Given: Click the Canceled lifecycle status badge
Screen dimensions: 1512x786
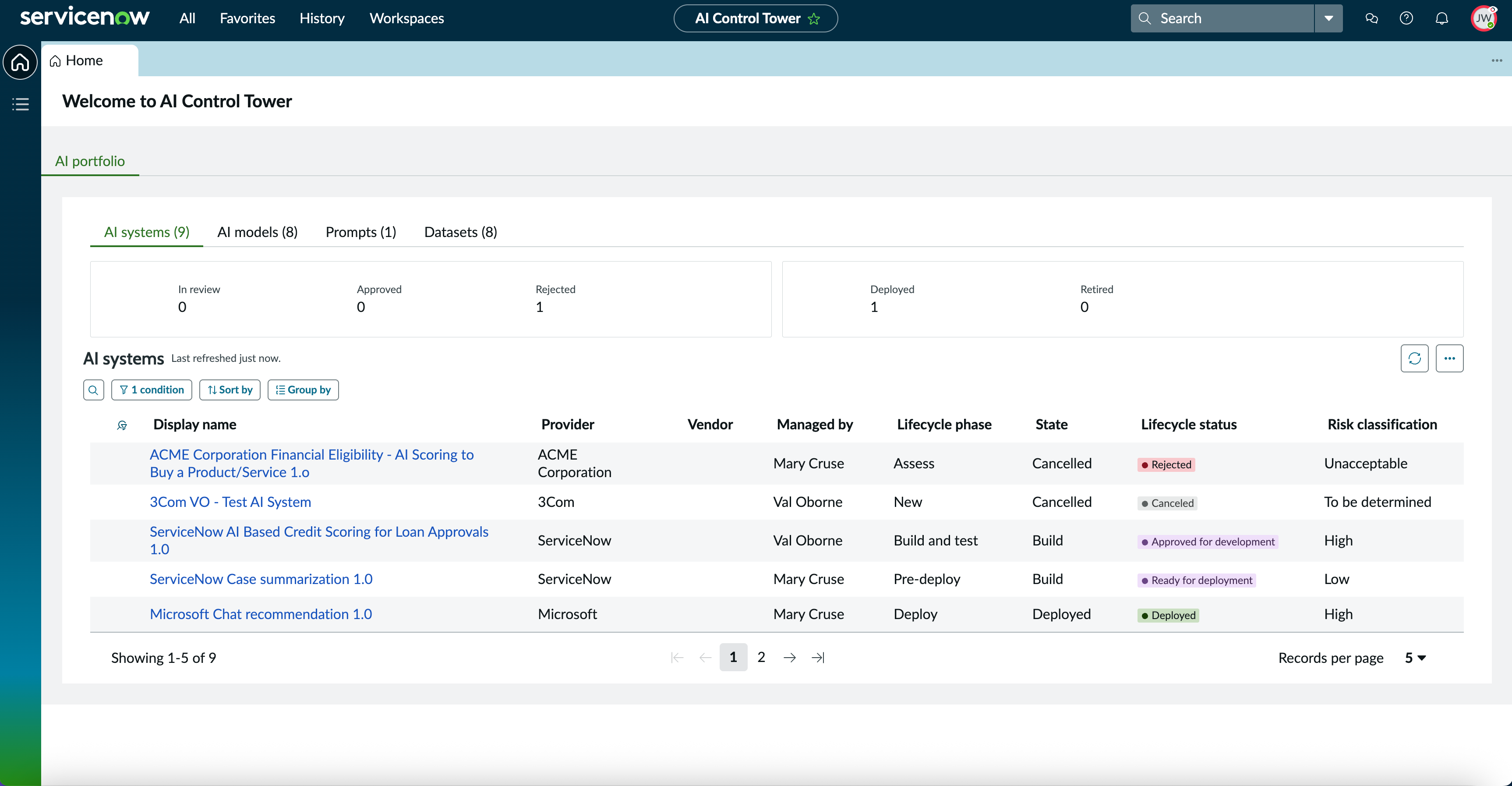Looking at the screenshot, I should click(x=1167, y=503).
